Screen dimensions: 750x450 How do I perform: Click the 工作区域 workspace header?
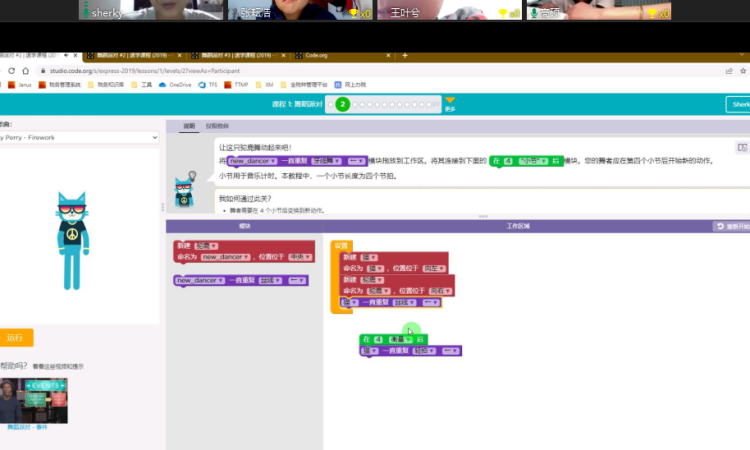[518, 226]
